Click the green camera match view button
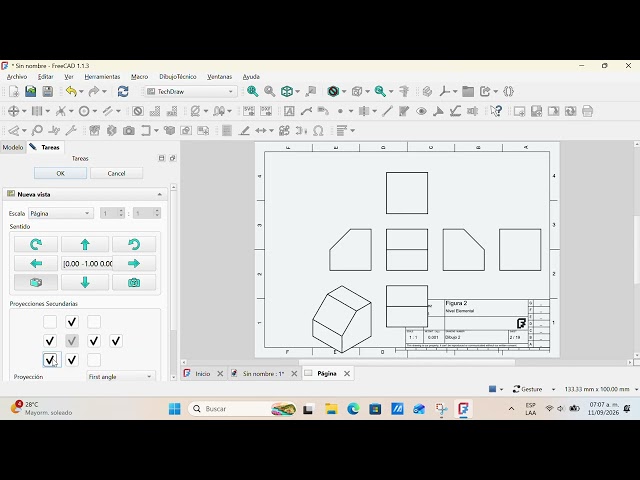The height and width of the screenshot is (480, 640). pos(134,282)
